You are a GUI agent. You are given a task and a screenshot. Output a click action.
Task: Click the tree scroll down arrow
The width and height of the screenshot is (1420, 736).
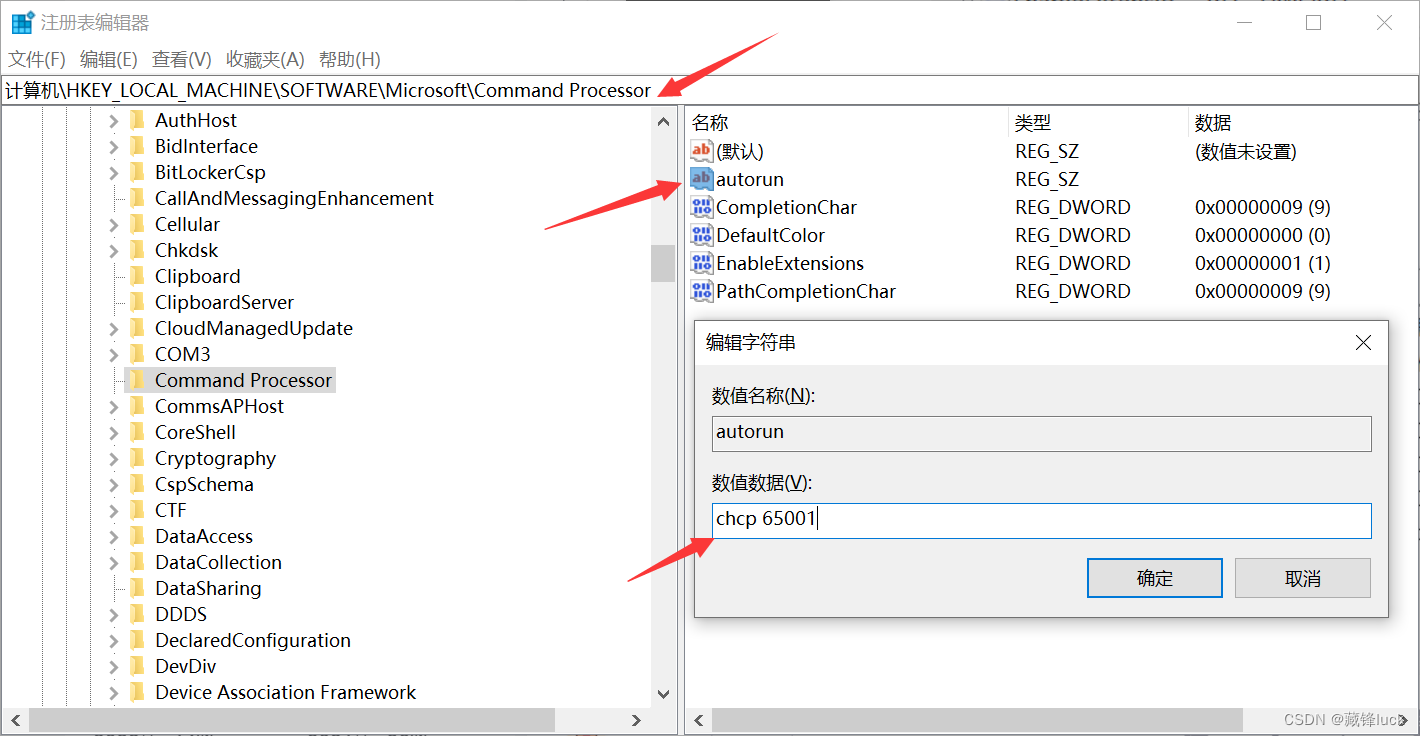pyautogui.click(x=663, y=694)
